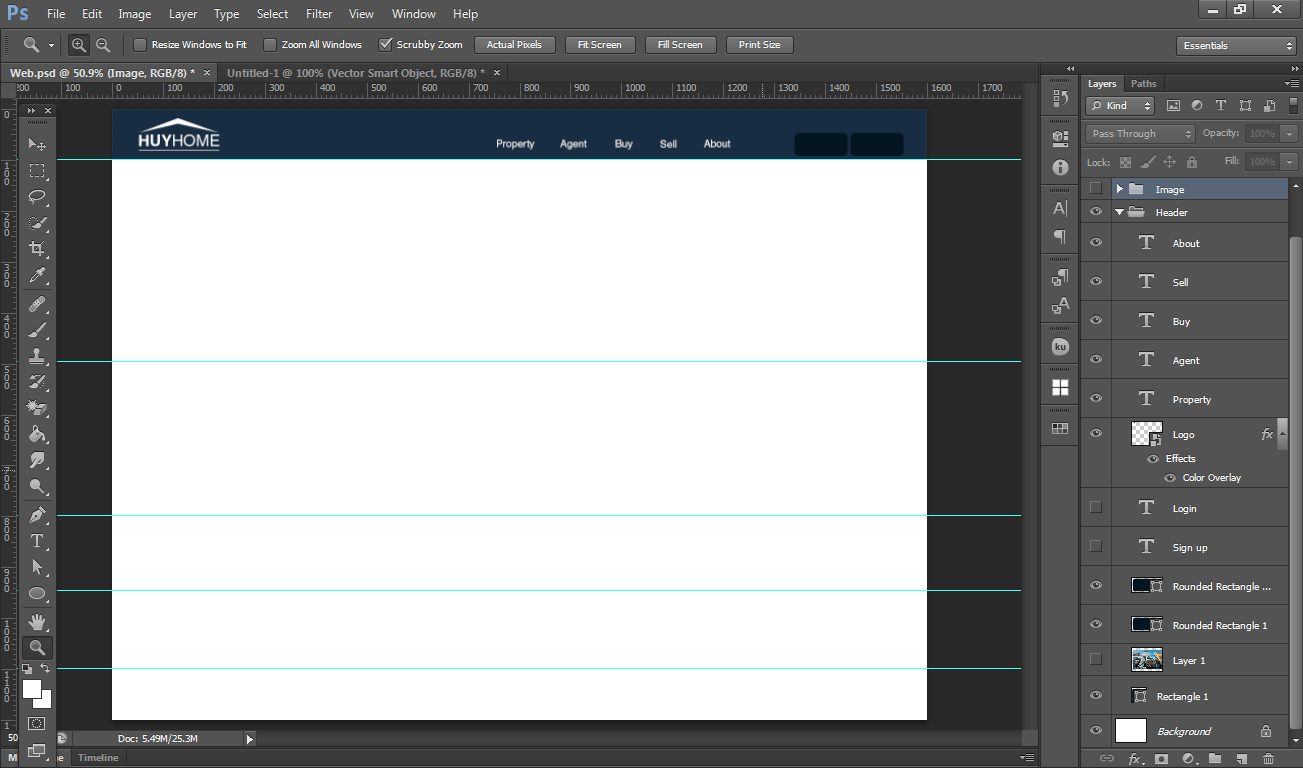Screen dimensions: 1303x768
Task: Open the Essentials workspace dropdown
Action: pos(1236,46)
